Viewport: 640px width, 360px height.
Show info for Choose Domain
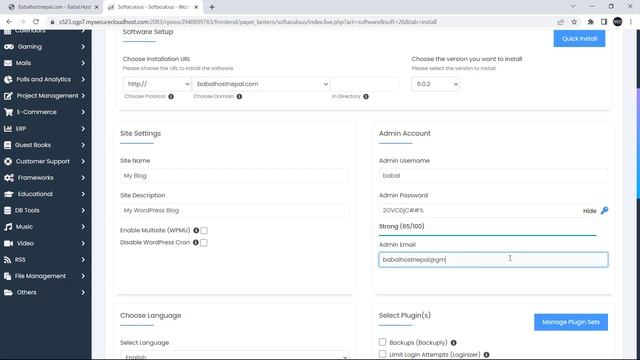239,96
